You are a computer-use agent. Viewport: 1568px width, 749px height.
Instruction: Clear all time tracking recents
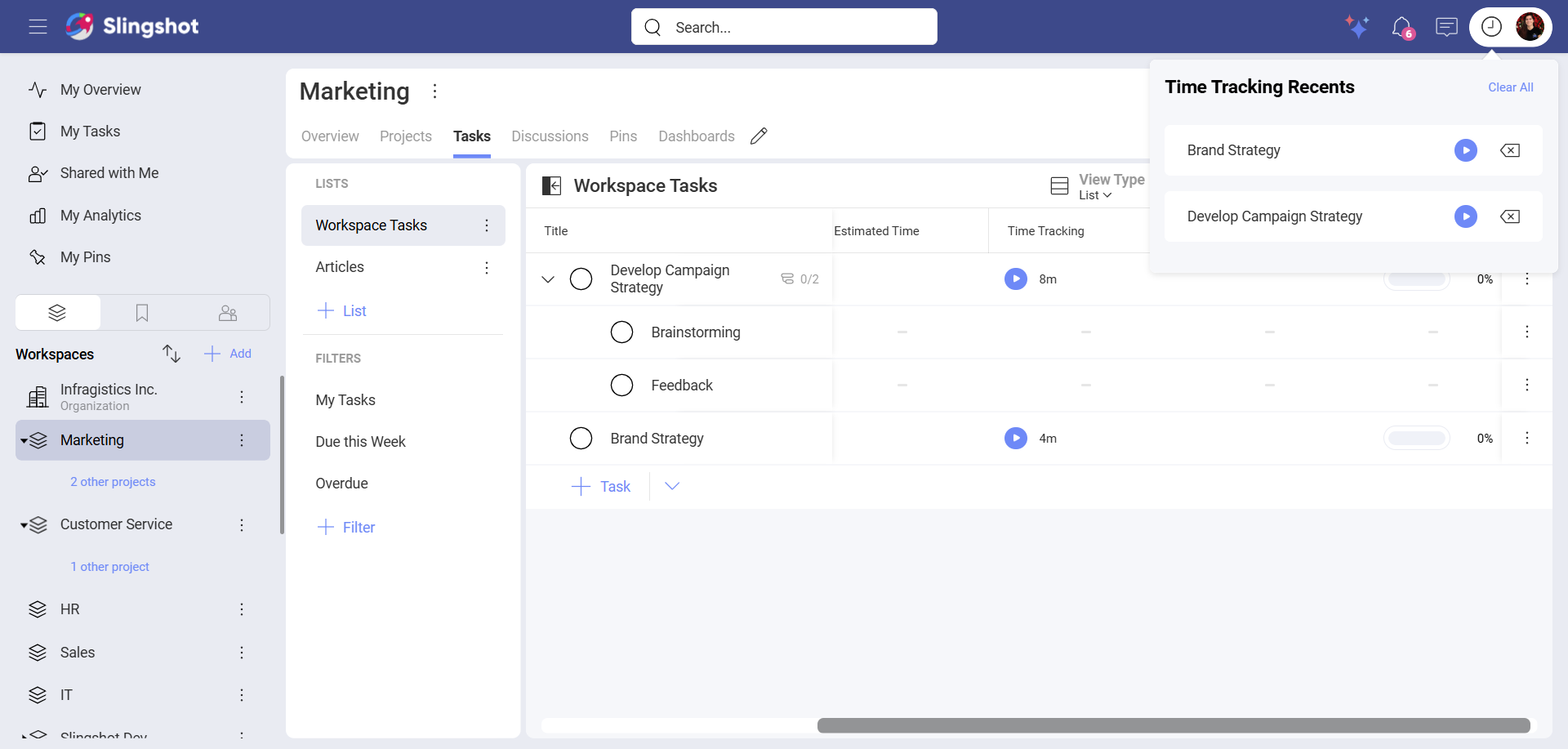pyautogui.click(x=1510, y=87)
